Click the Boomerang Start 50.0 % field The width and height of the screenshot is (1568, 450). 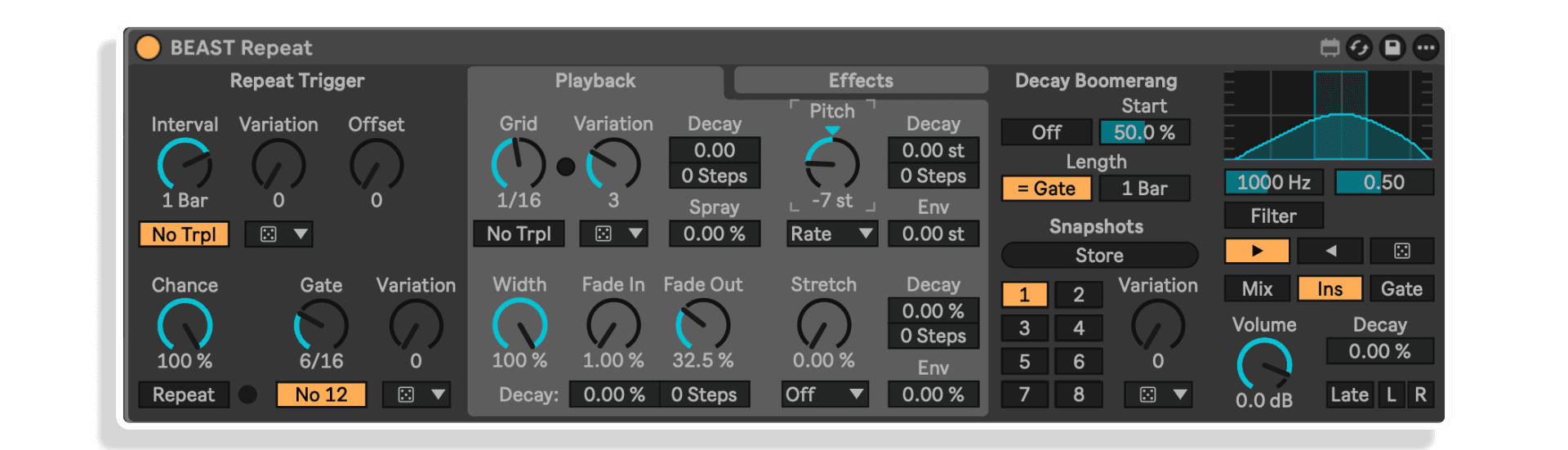point(1144,132)
